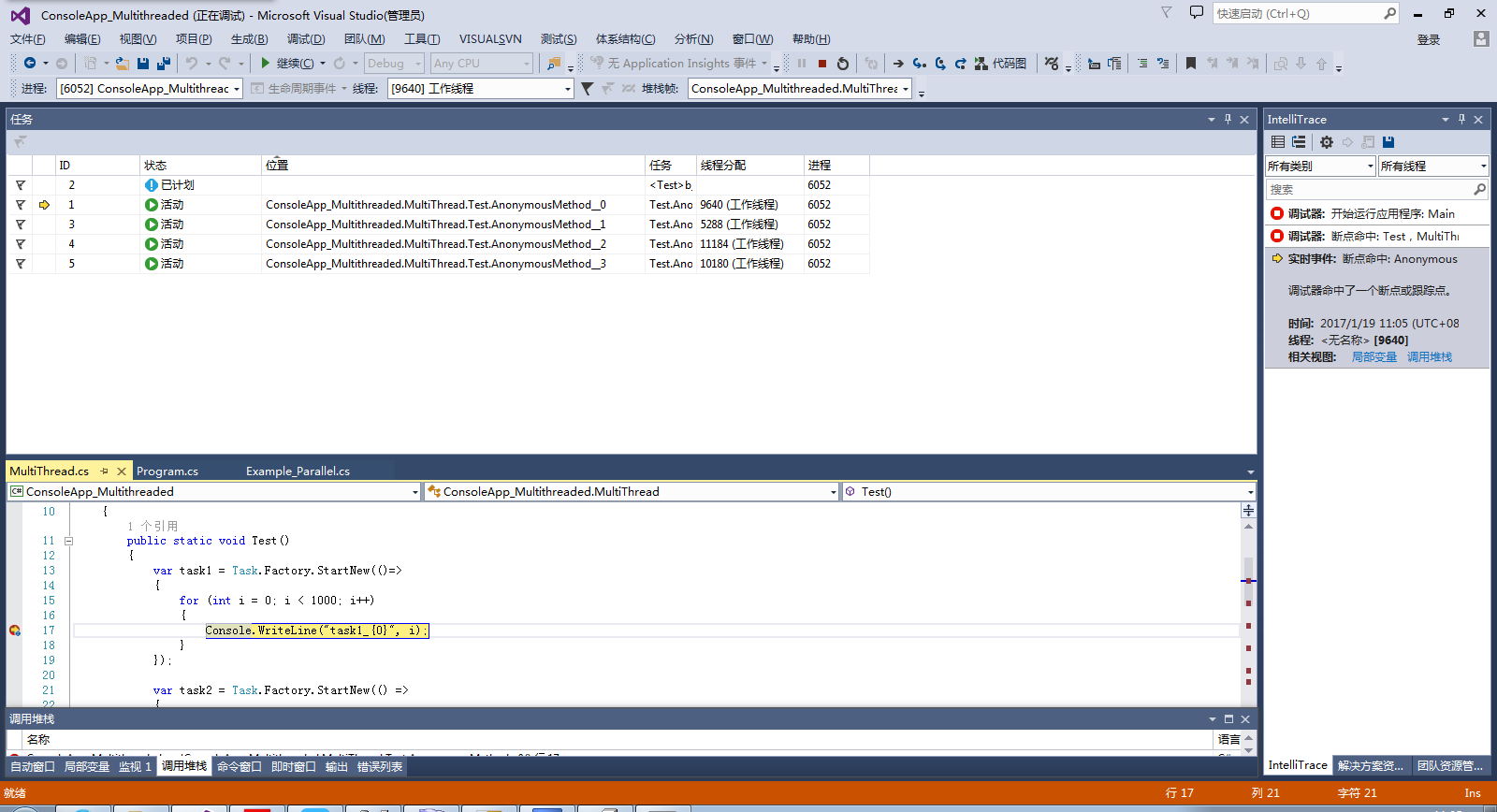
Task: Click the Step Over icon
Action: pos(940,64)
